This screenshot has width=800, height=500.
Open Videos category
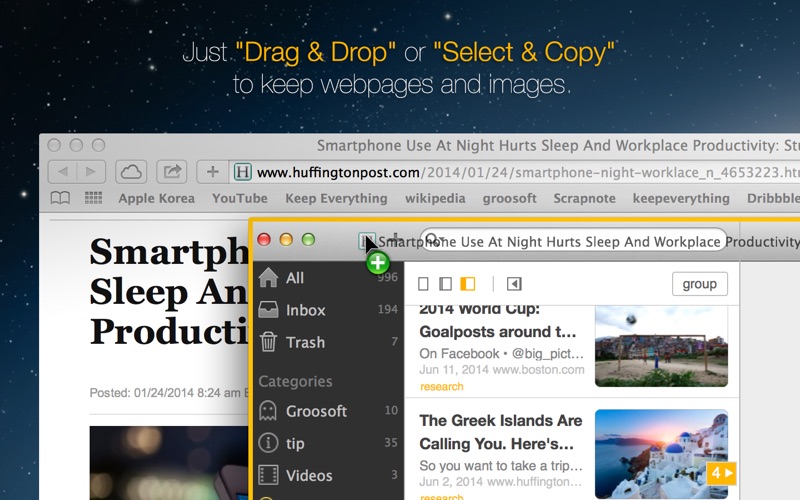pos(328,475)
